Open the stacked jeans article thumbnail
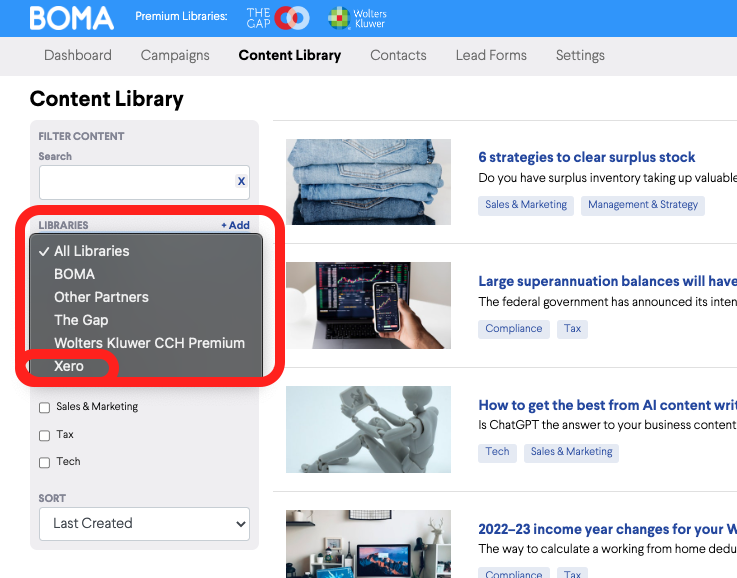Screen dimensions: 737x578 coord(368,182)
